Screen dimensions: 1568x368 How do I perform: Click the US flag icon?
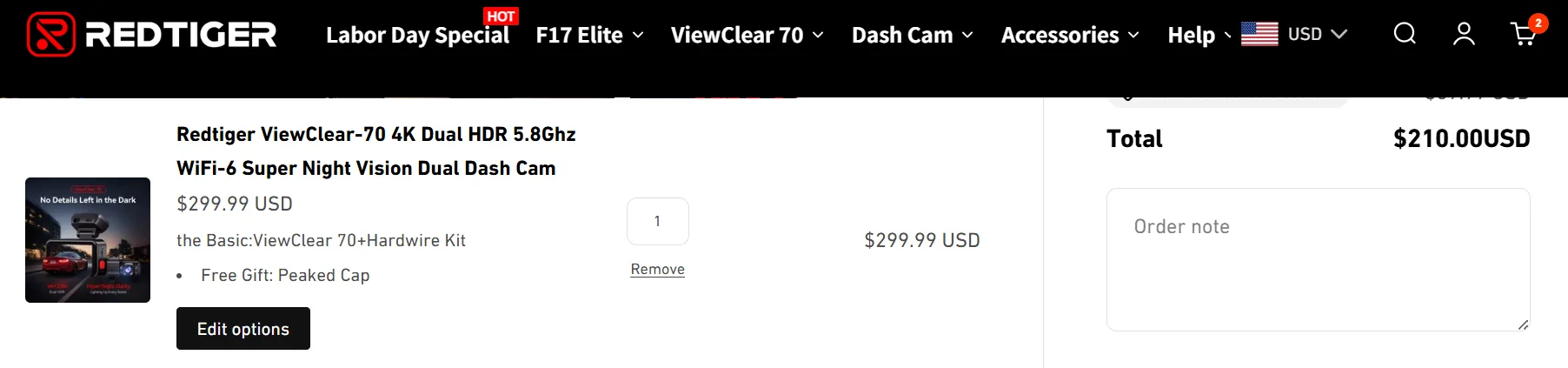click(1259, 34)
